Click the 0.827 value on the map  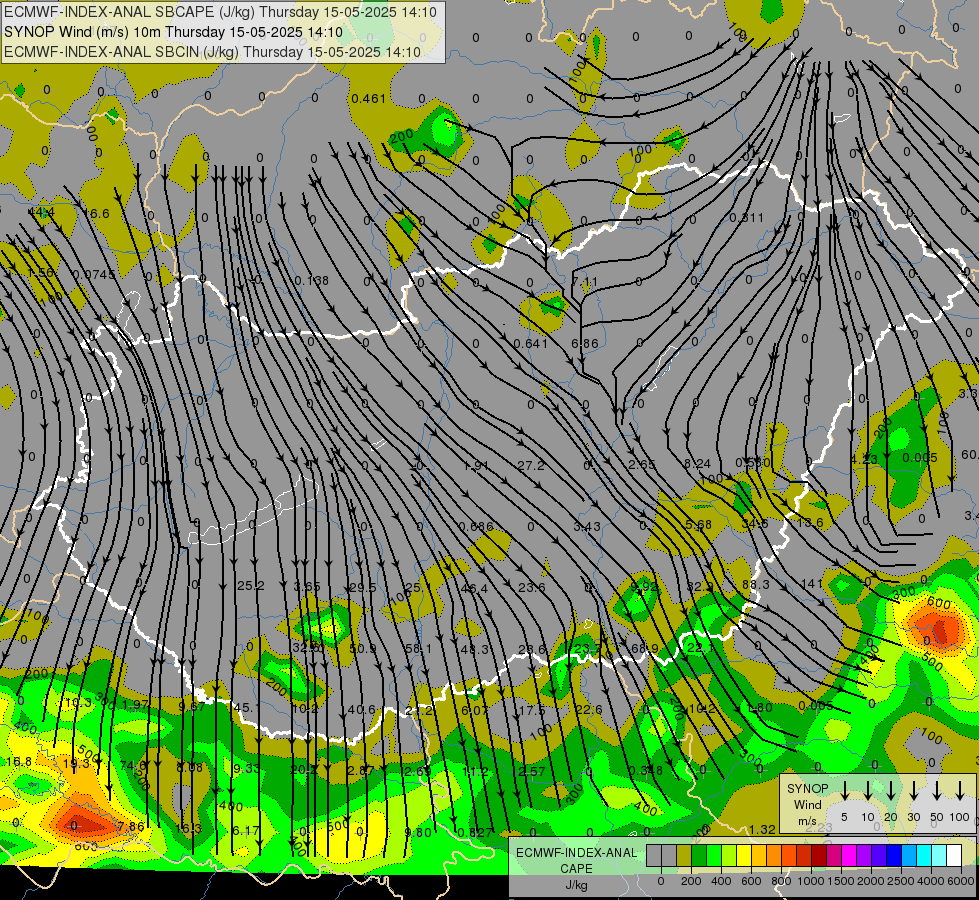coord(475,833)
